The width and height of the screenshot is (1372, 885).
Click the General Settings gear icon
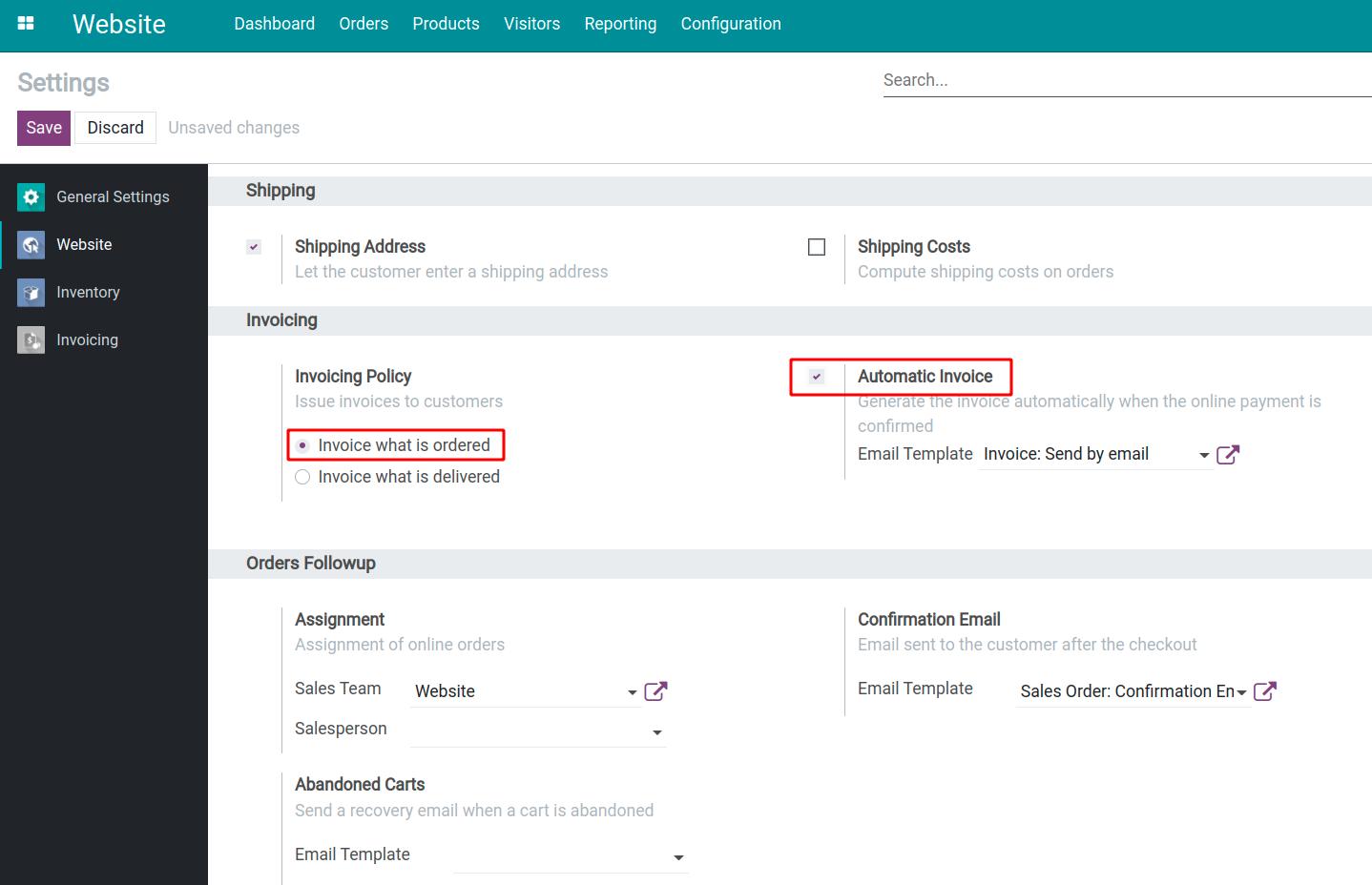tap(31, 196)
